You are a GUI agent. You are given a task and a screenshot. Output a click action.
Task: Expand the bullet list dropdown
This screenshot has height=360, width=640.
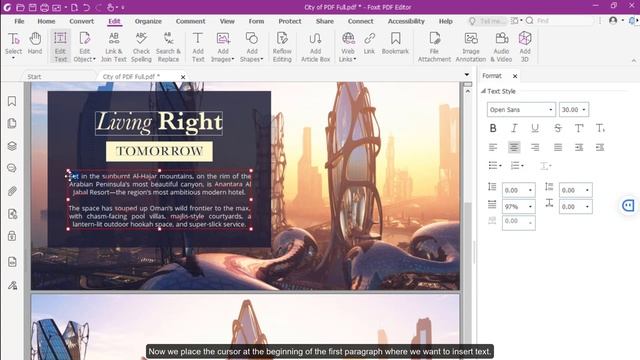point(500,166)
